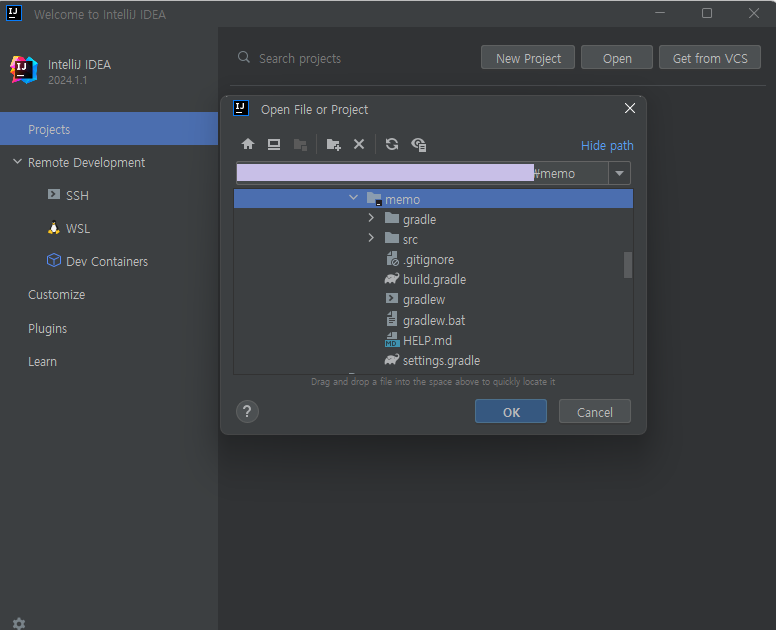Open the help question mark button
776x630 pixels.
pyautogui.click(x=247, y=411)
